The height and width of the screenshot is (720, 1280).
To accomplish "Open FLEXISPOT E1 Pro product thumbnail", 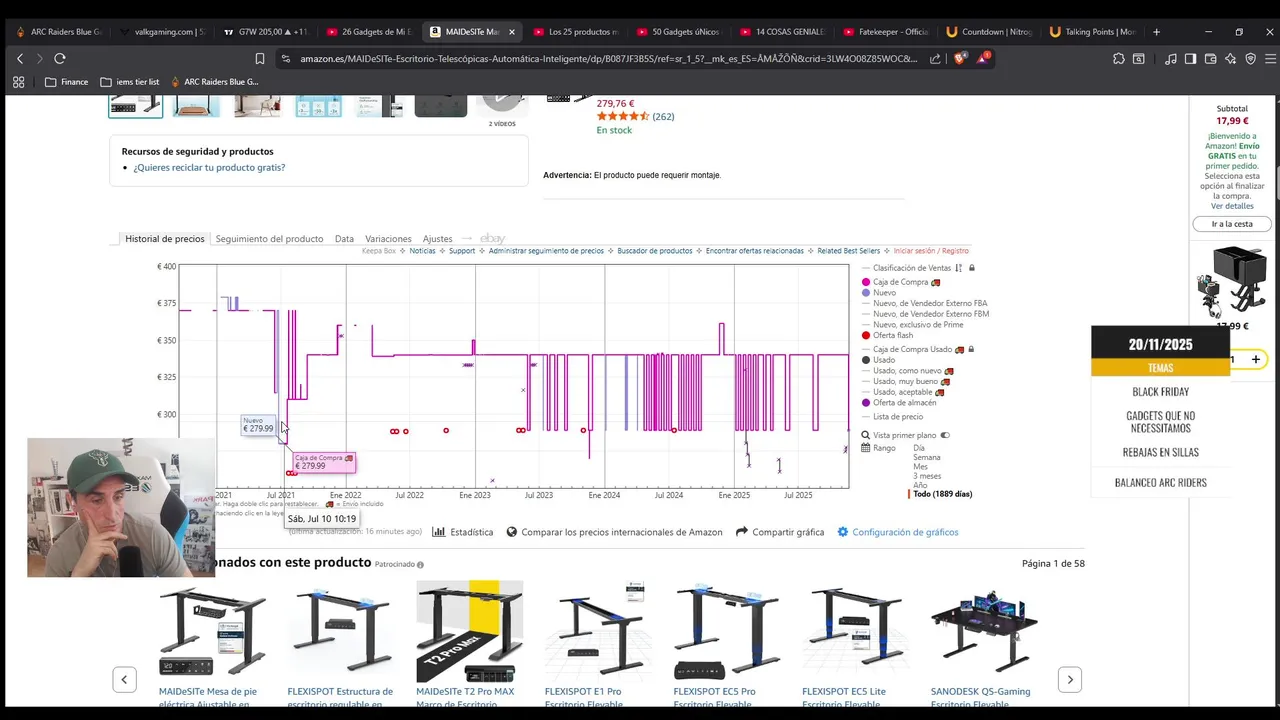I will pyautogui.click(x=597, y=632).
